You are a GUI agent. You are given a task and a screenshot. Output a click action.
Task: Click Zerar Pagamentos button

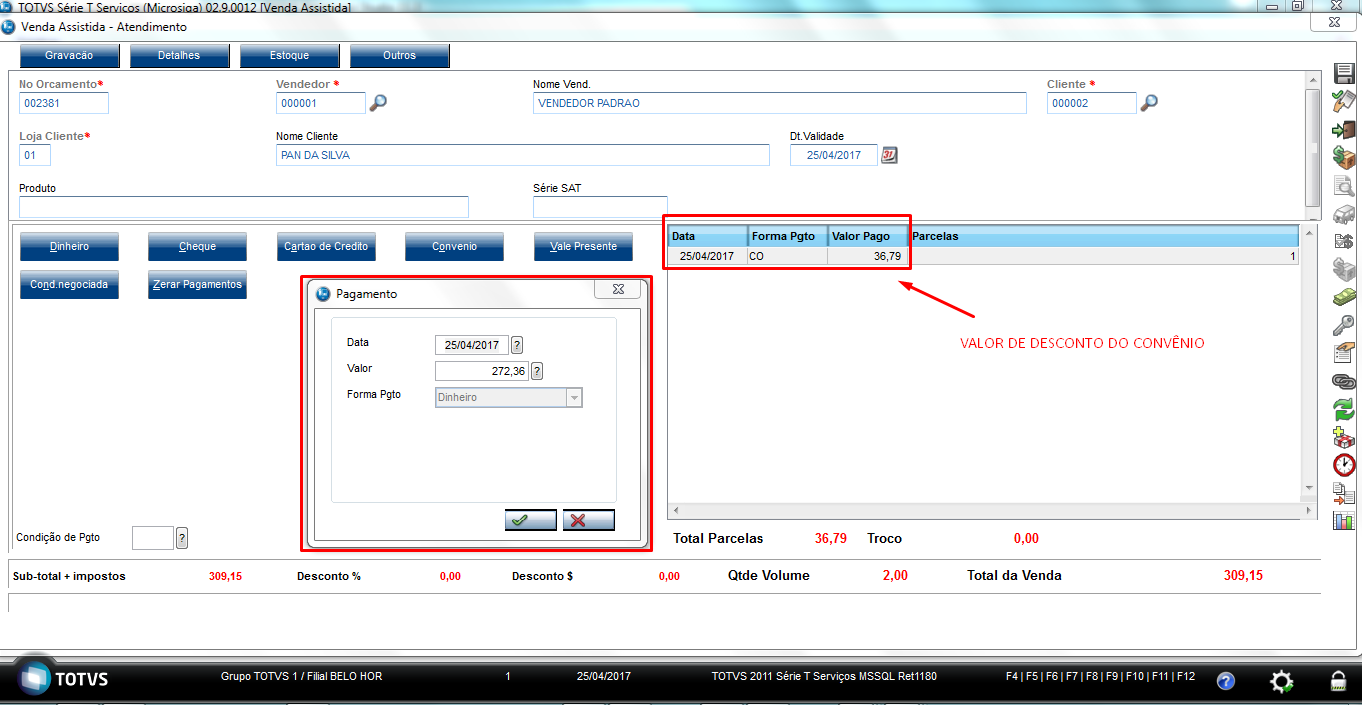point(197,284)
